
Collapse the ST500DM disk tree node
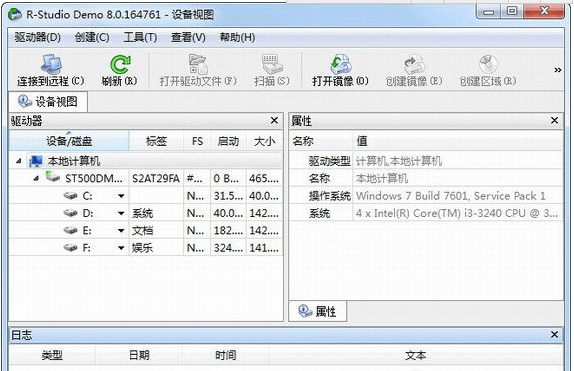point(36,179)
